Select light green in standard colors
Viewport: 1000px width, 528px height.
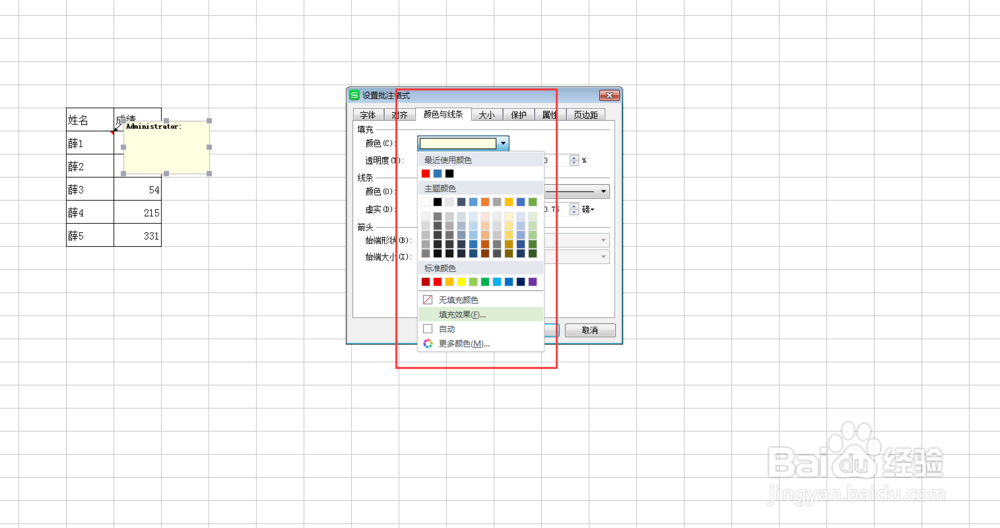(473, 282)
